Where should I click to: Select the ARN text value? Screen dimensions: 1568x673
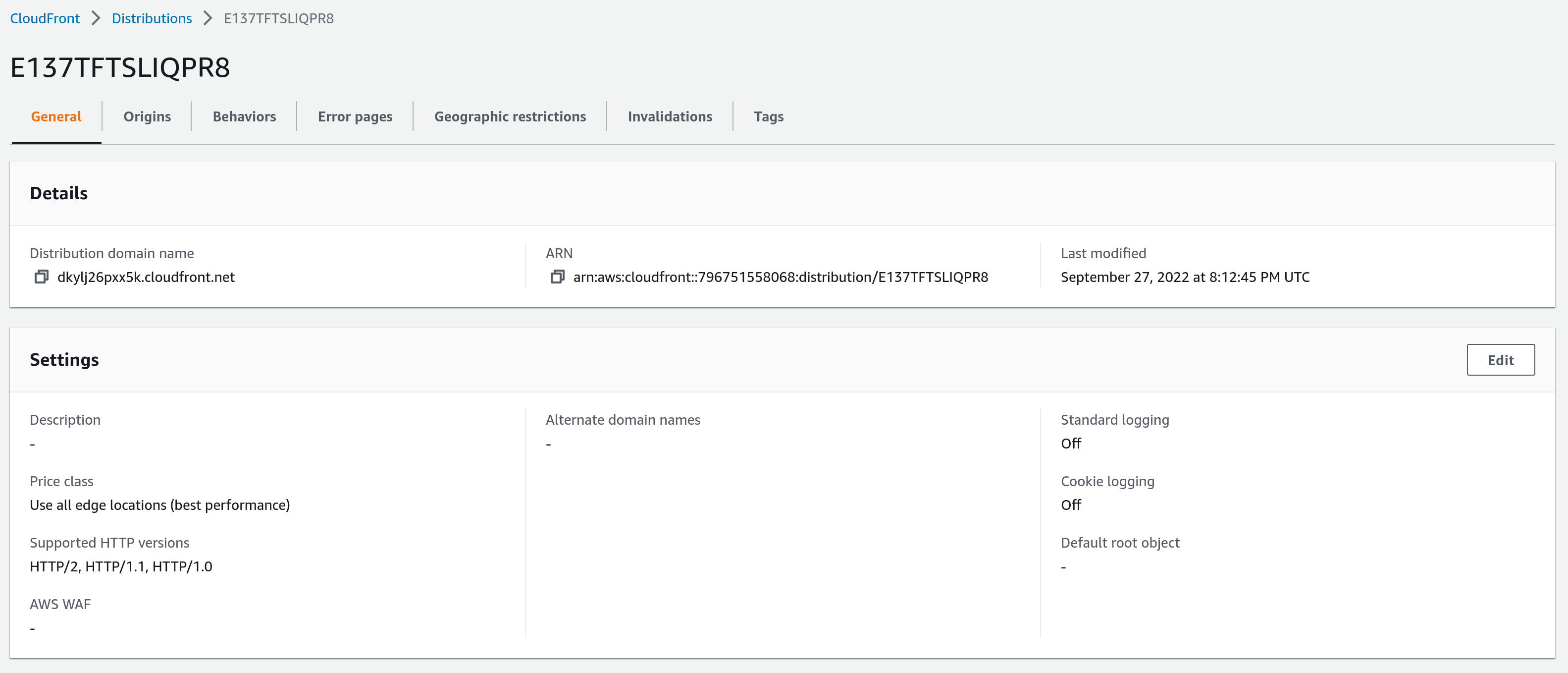tap(781, 277)
